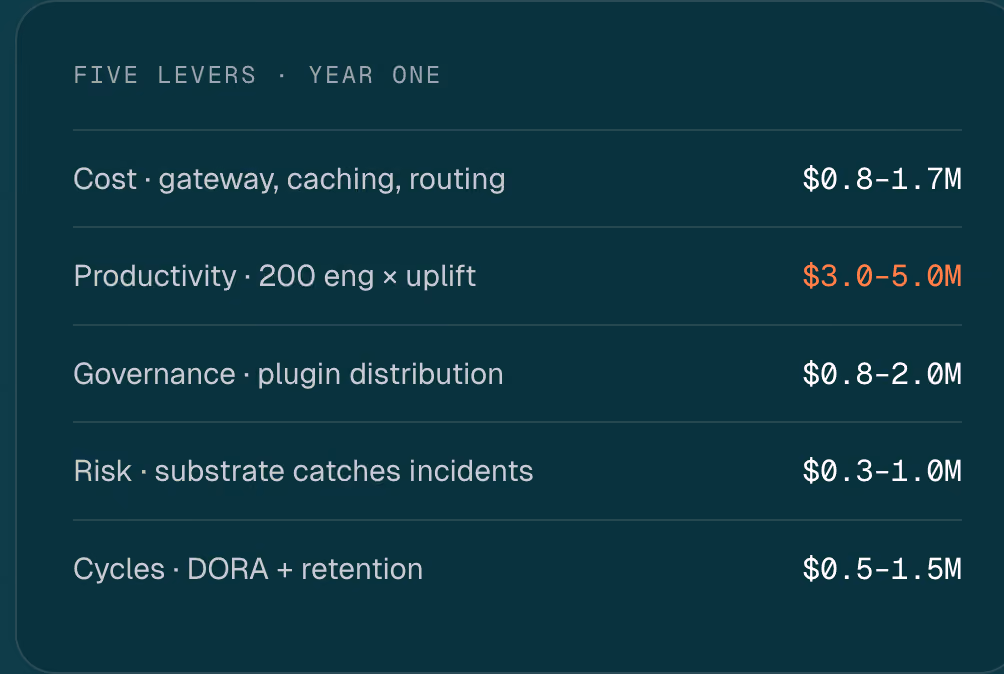Click the word Cost
This screenshot has width=1004, height=674.
click(105, 179)
